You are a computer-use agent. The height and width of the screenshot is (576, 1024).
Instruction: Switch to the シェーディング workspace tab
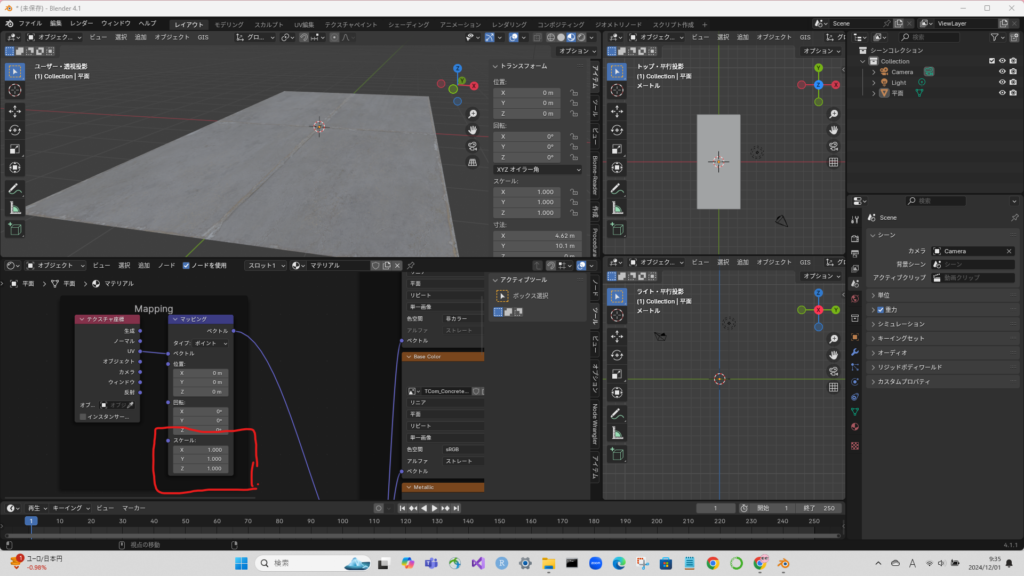[x=408, y=23]
